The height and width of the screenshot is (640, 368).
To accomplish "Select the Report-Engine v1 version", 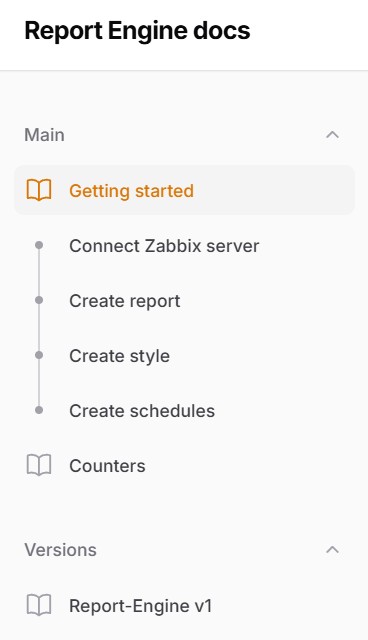I will (x=141, y=606).
